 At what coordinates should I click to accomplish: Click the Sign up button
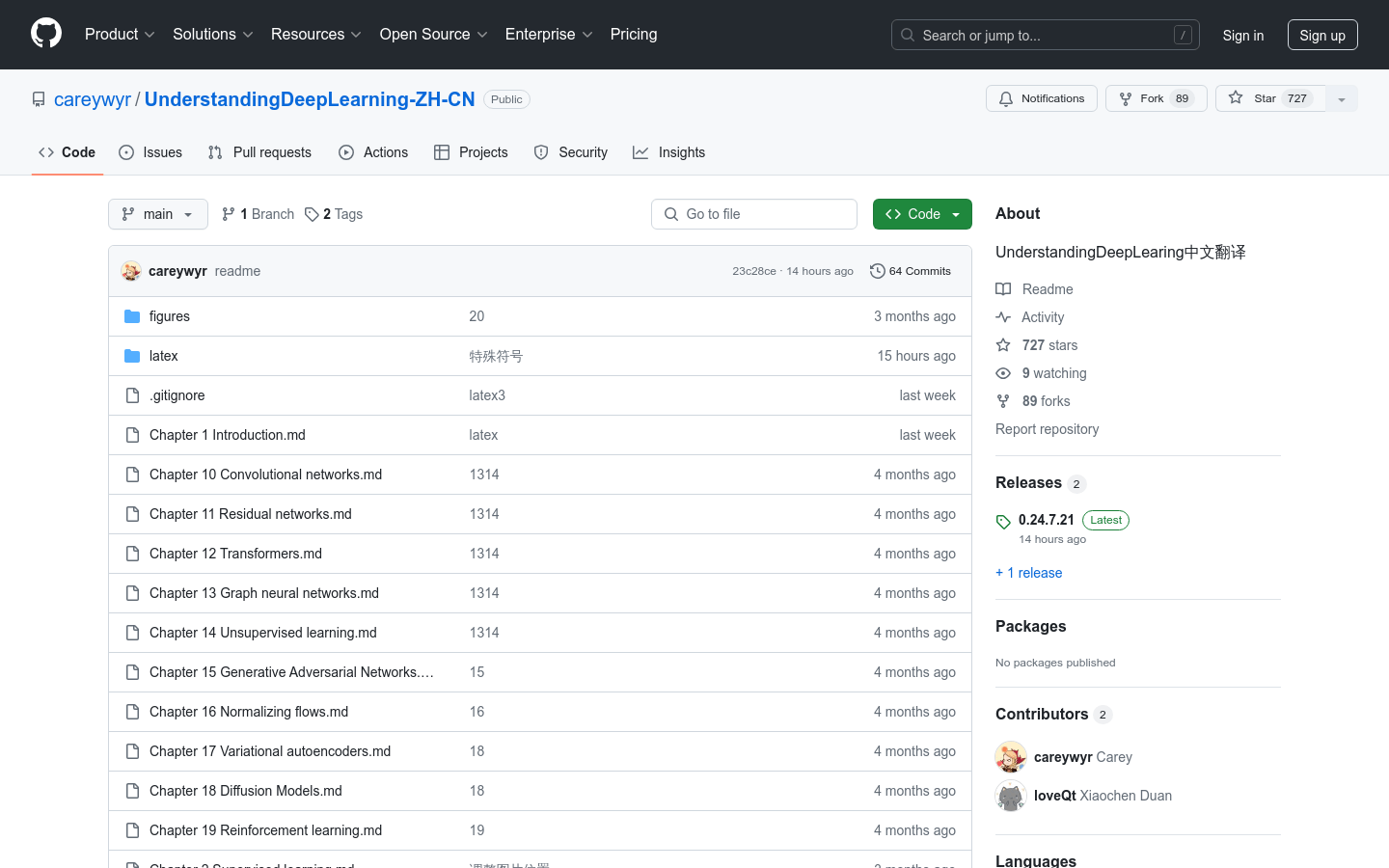click(x=1322, y=35)
